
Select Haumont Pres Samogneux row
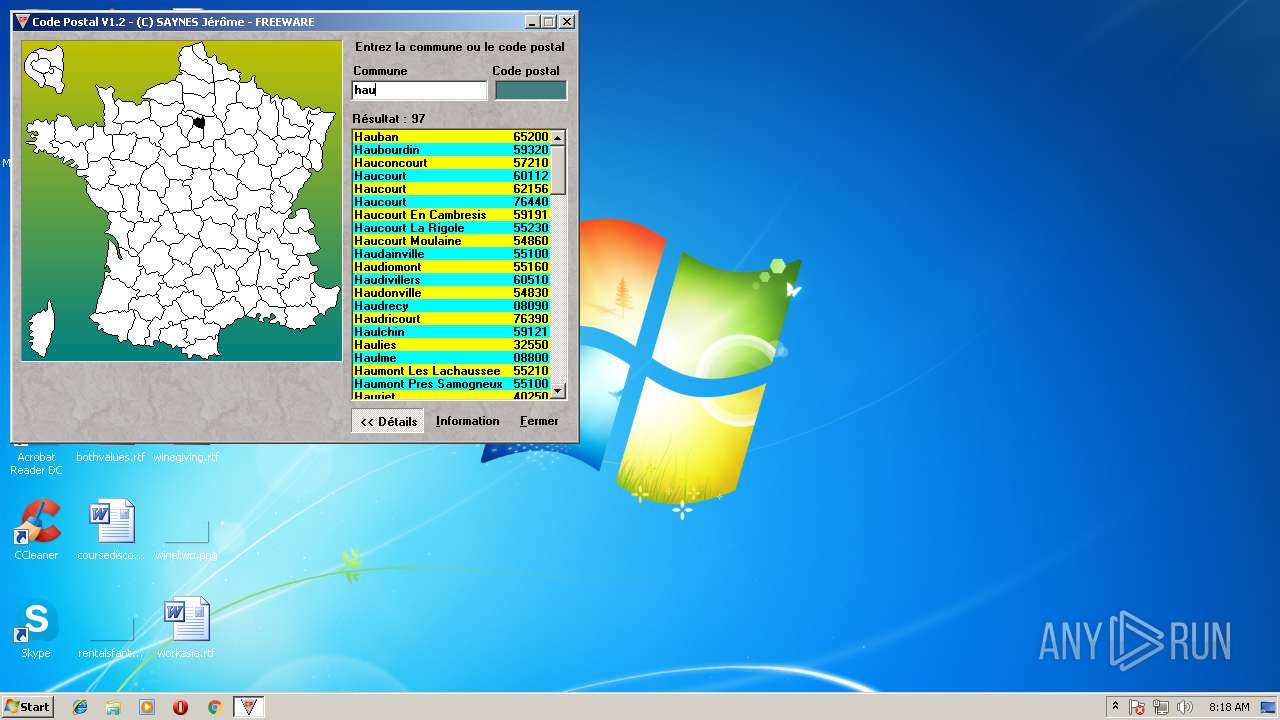[451, 384]
